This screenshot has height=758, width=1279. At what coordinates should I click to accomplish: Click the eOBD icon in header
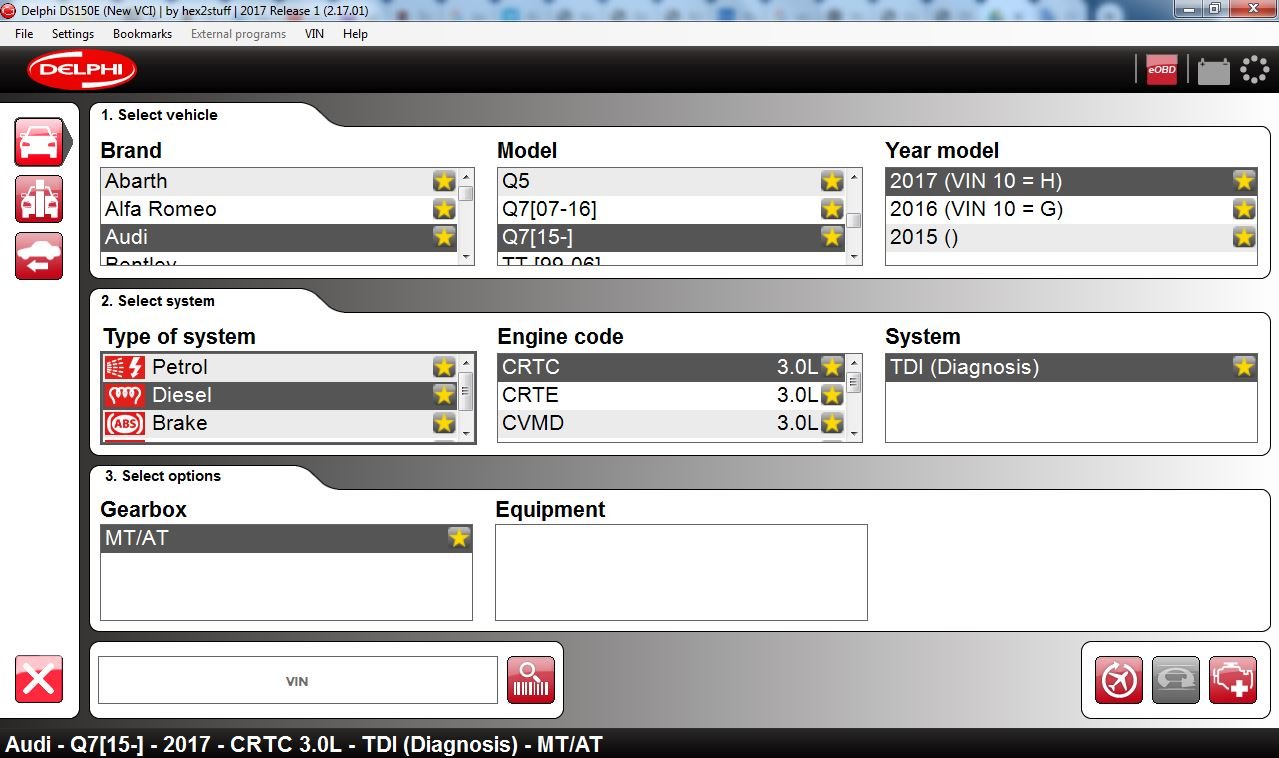pyautogui.click(x=1161, y=70)
